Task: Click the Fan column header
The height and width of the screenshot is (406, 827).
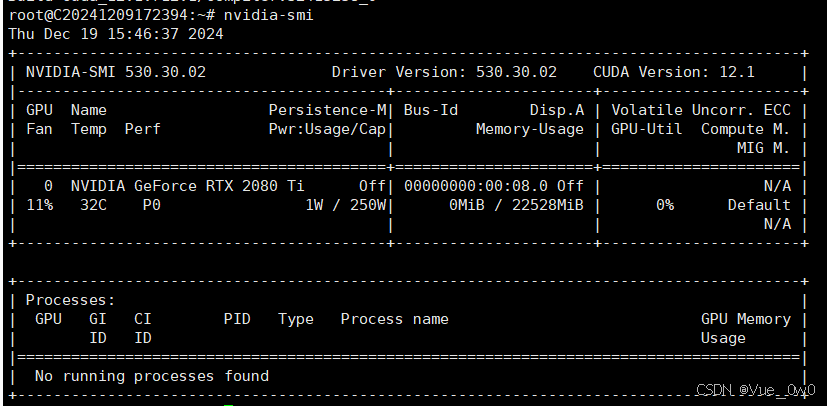Action: point(40,129)
